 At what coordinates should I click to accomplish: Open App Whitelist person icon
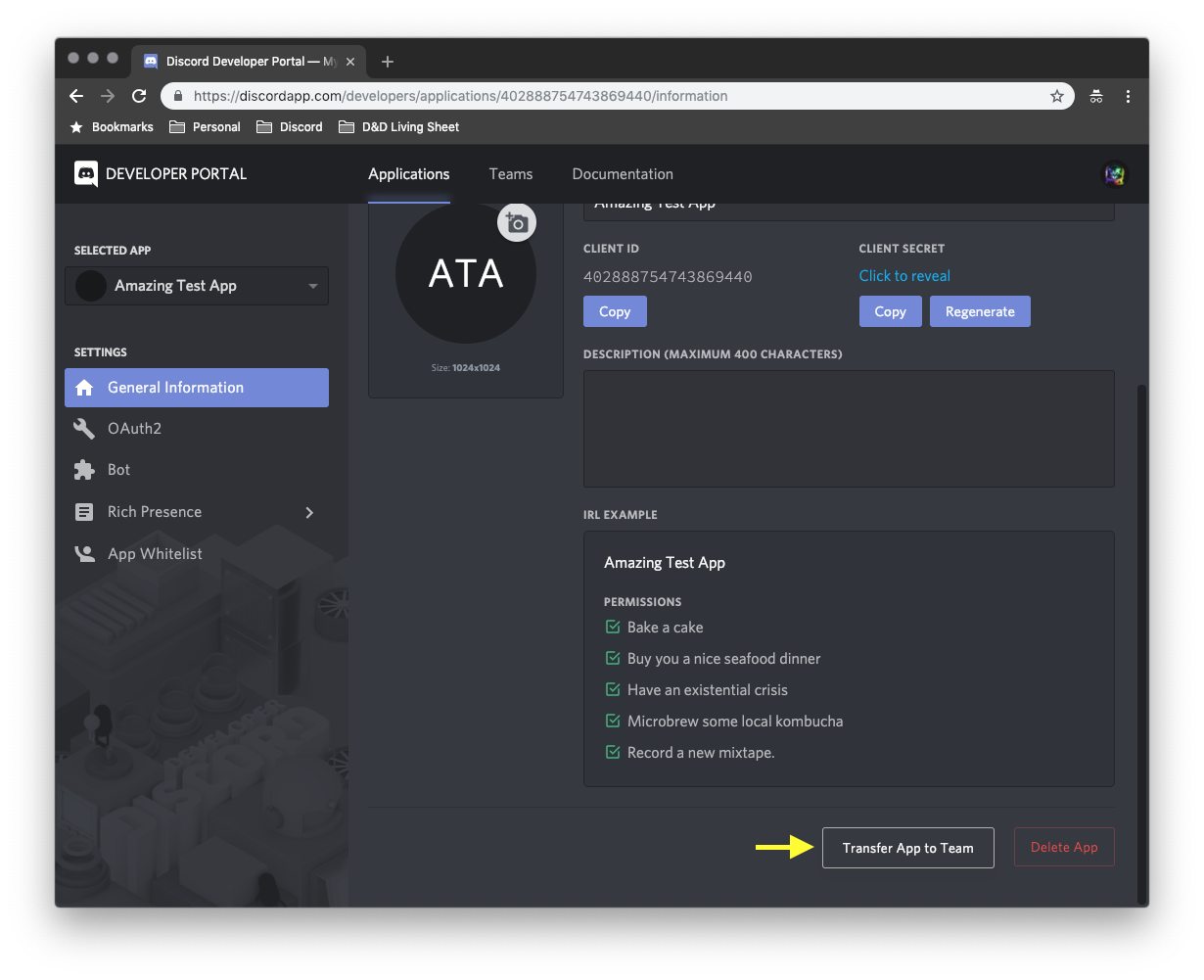pyautogui.click(x=84, y=554)
